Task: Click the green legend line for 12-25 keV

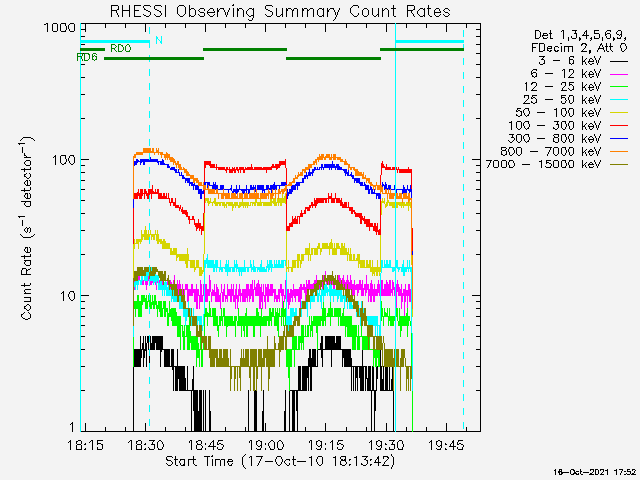Action: 619,87
